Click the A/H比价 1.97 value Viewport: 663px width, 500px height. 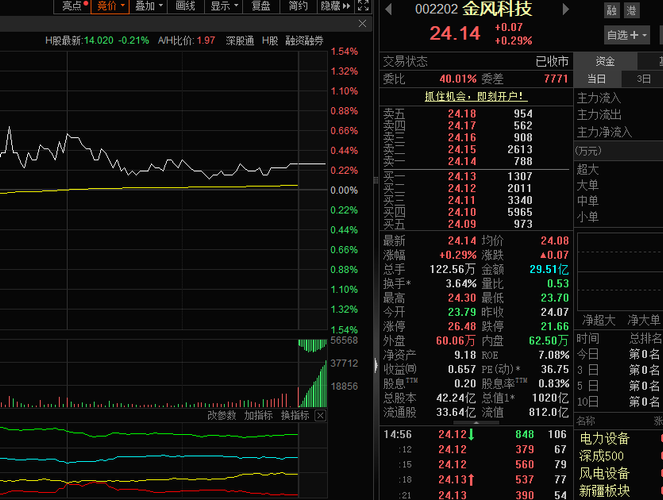coord(206,41)
